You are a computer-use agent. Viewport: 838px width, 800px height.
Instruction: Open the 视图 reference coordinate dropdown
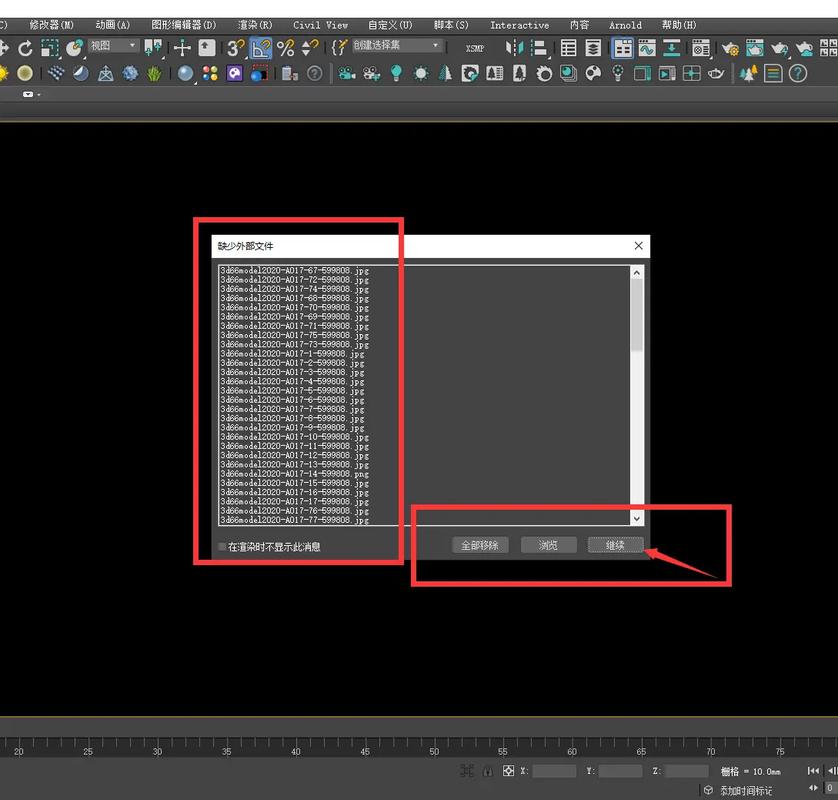(113, 46)
